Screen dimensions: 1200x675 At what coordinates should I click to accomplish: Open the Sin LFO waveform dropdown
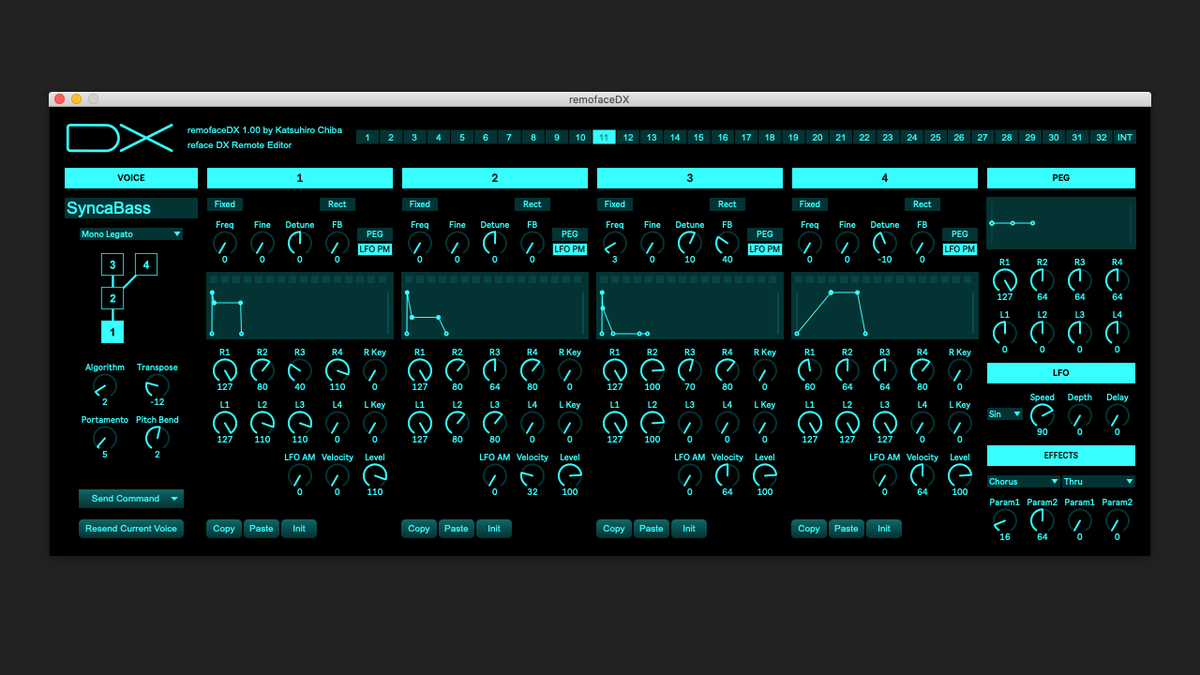pos(1004,413)
